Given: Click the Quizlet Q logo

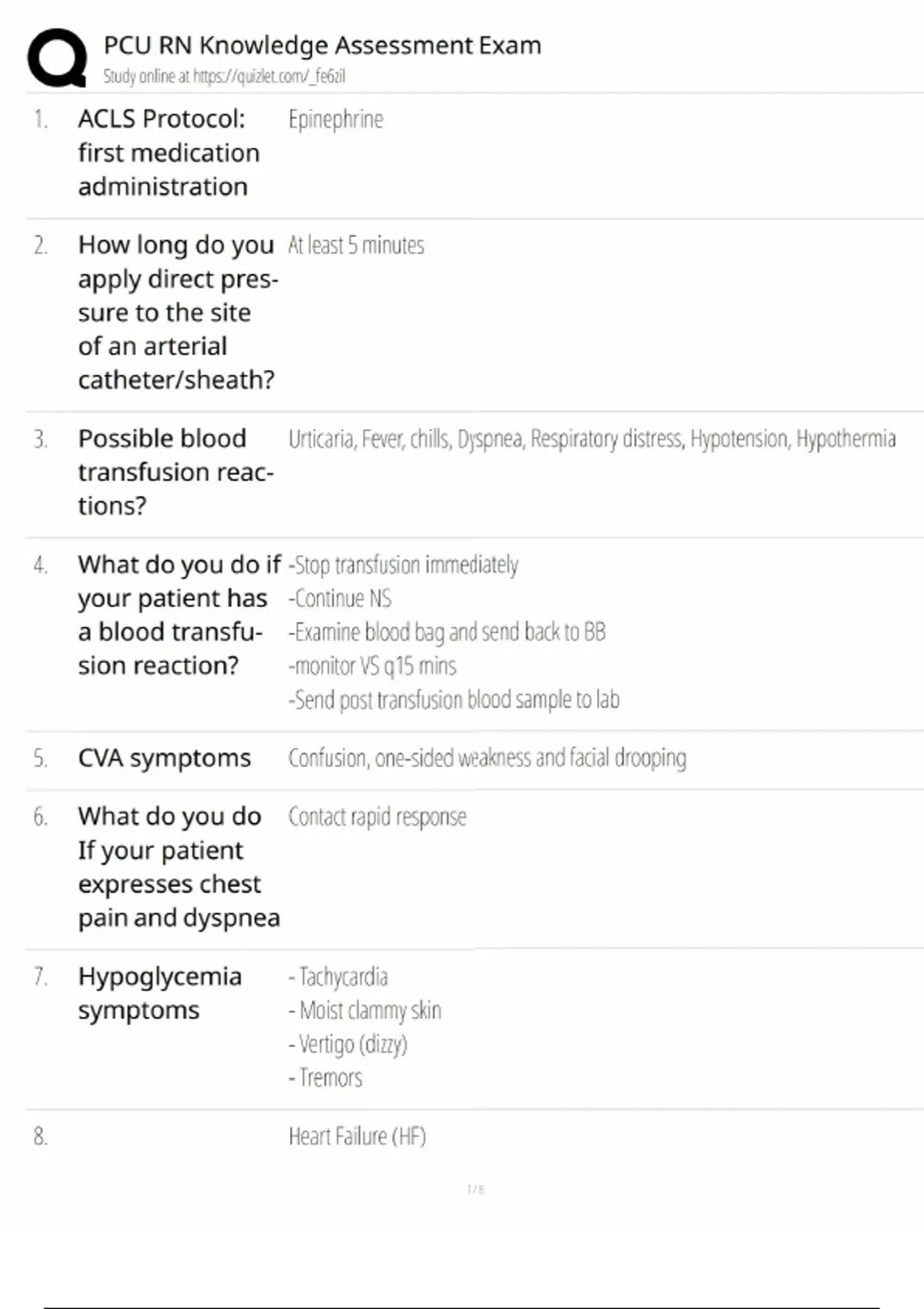Looking at the screenshot, I should [57, 58].
